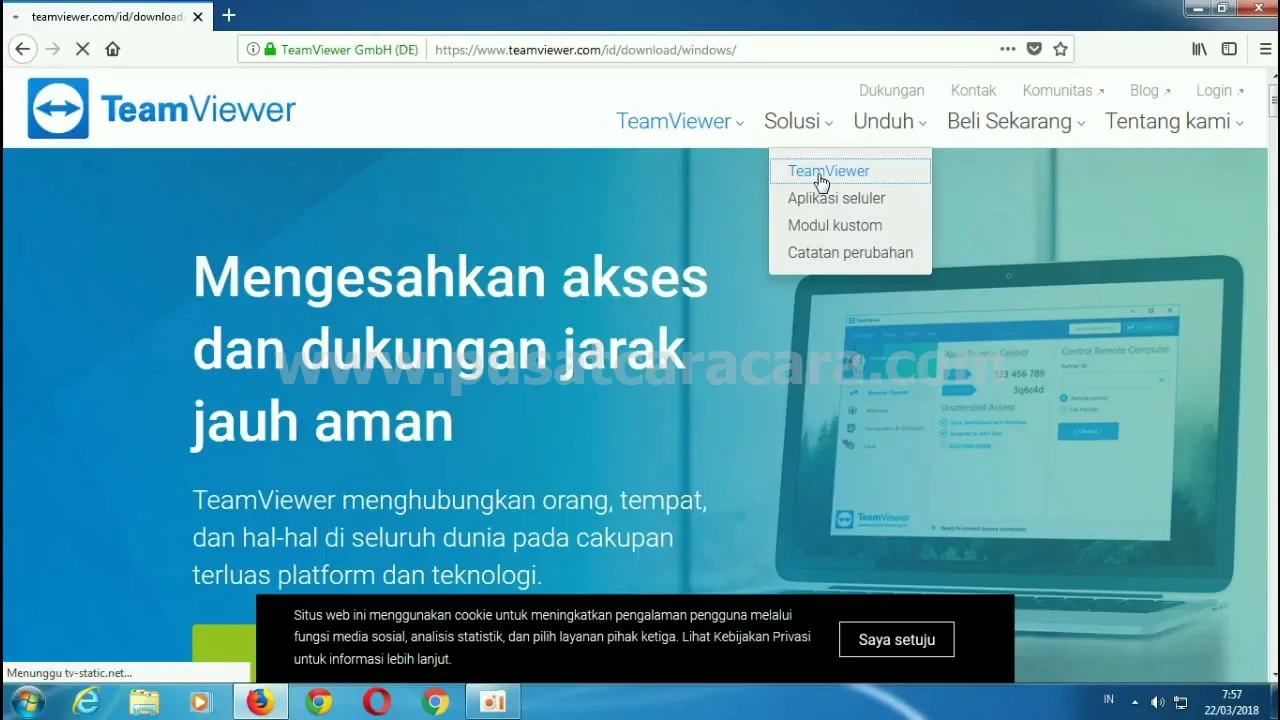This screenshot has width=1280, height=720.
Task: Open the browser home page icon
Action: click(112, 49)
